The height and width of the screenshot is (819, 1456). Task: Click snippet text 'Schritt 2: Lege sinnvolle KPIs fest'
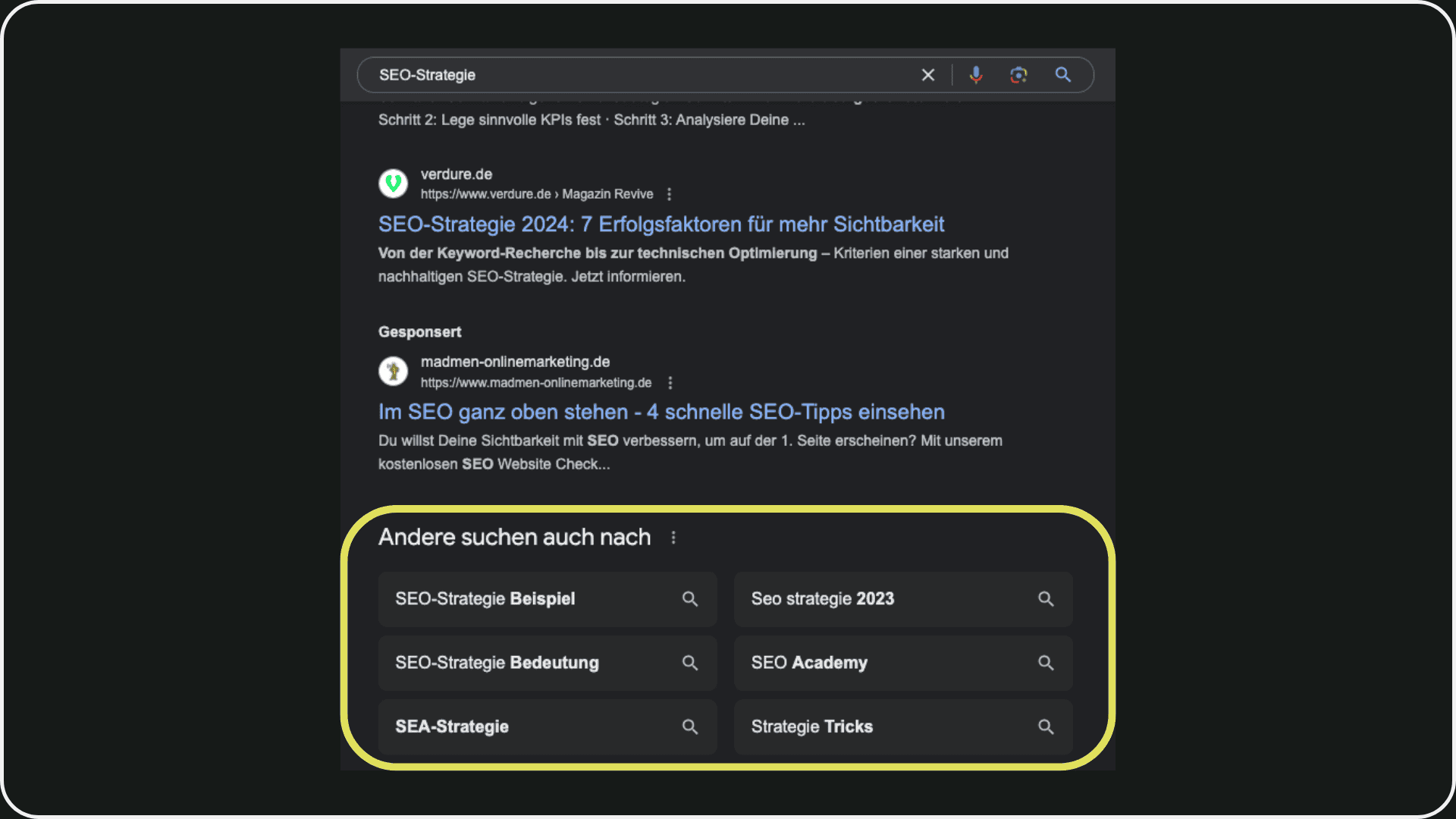[x=489, y=120]
